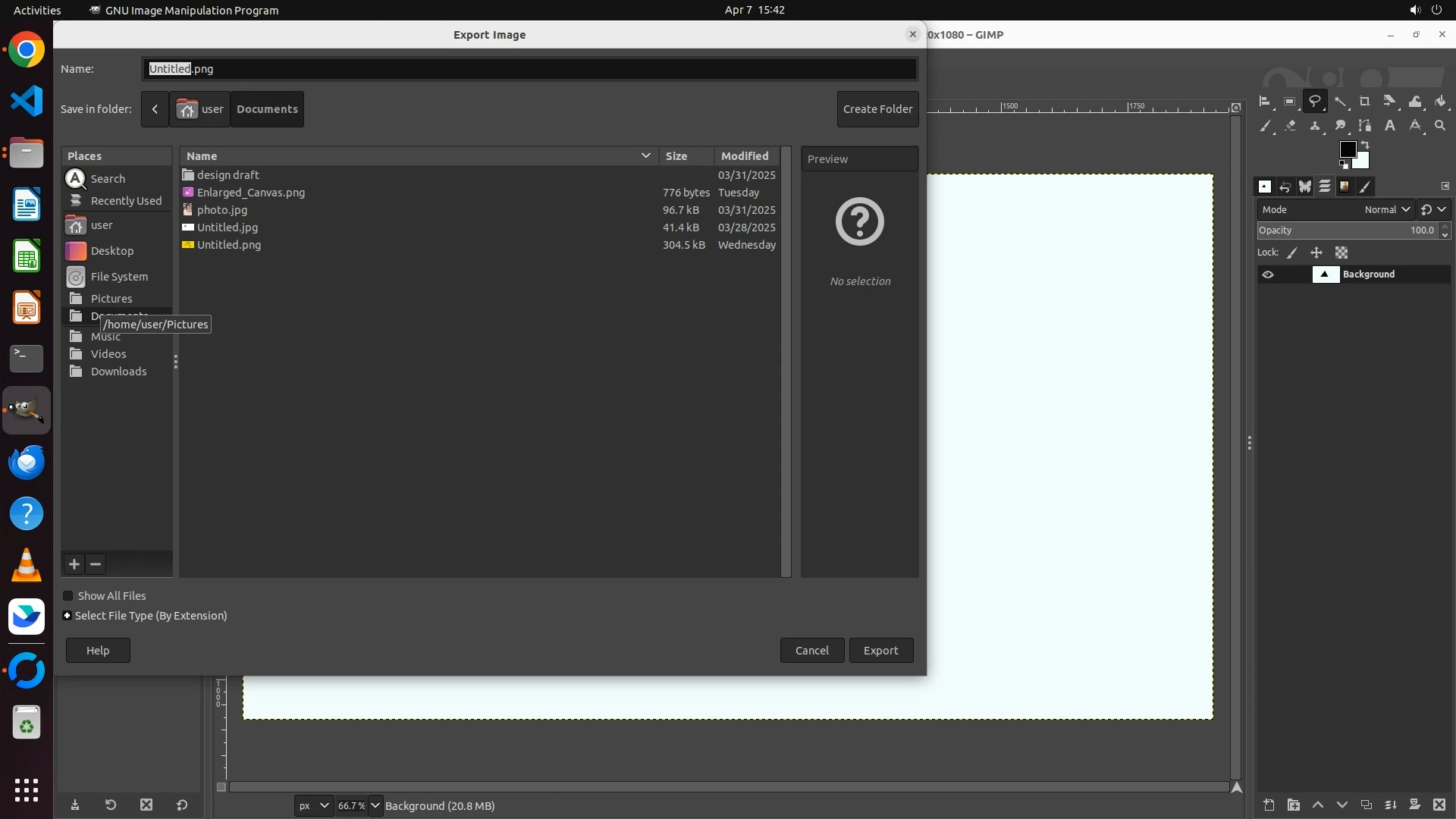Viewport: 1456px width, 819px height.
Task: Enable Show All Files checkbox
Action: tap(68, 596)
